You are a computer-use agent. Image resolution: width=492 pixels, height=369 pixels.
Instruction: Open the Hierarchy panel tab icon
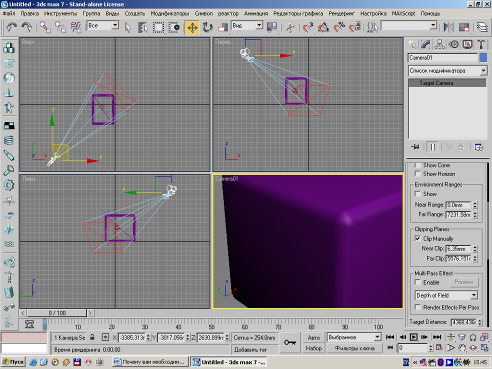[x=439, y=44]
